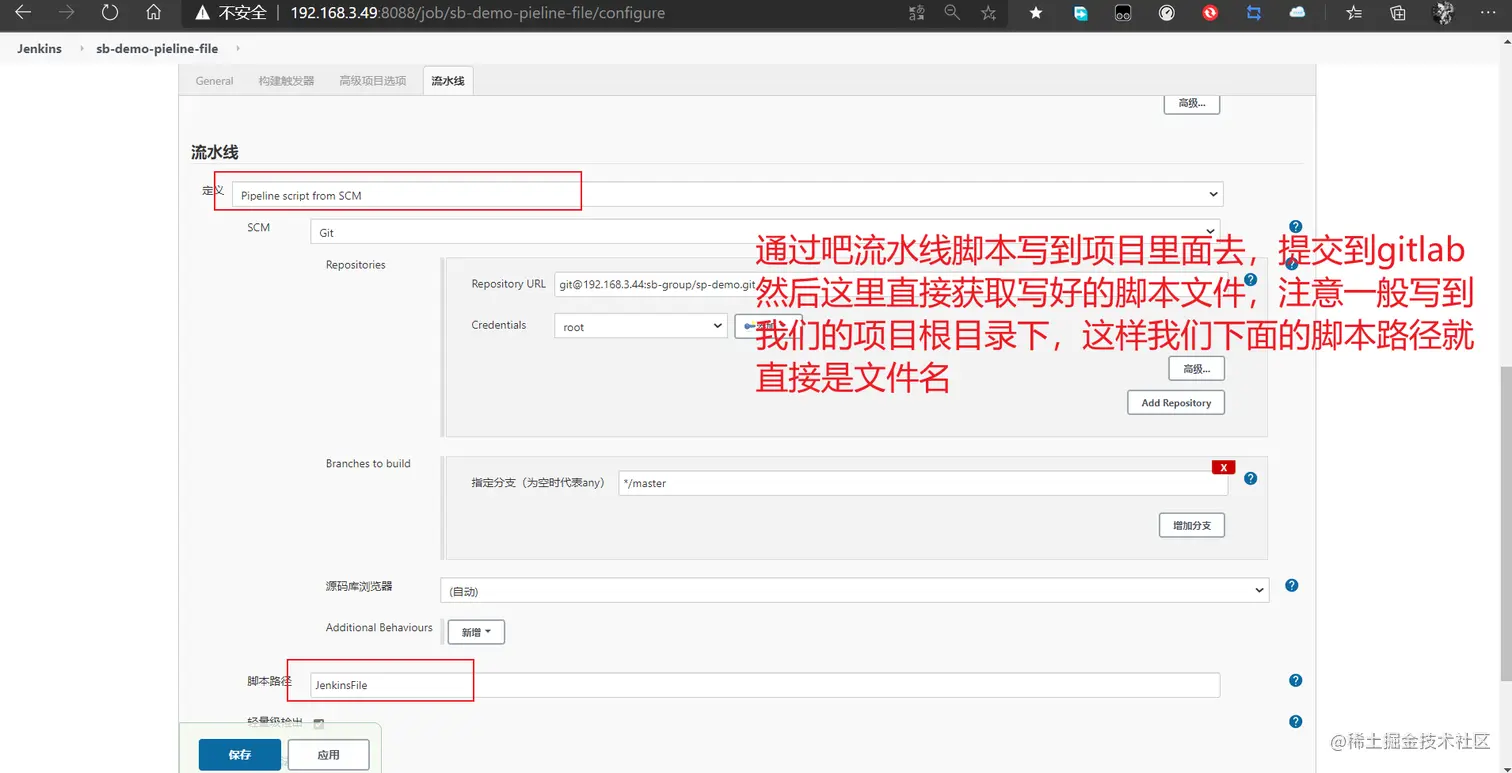Open the red circular extension icon
Screen dimensions: 1512x773
click(x=1210, y=13)
